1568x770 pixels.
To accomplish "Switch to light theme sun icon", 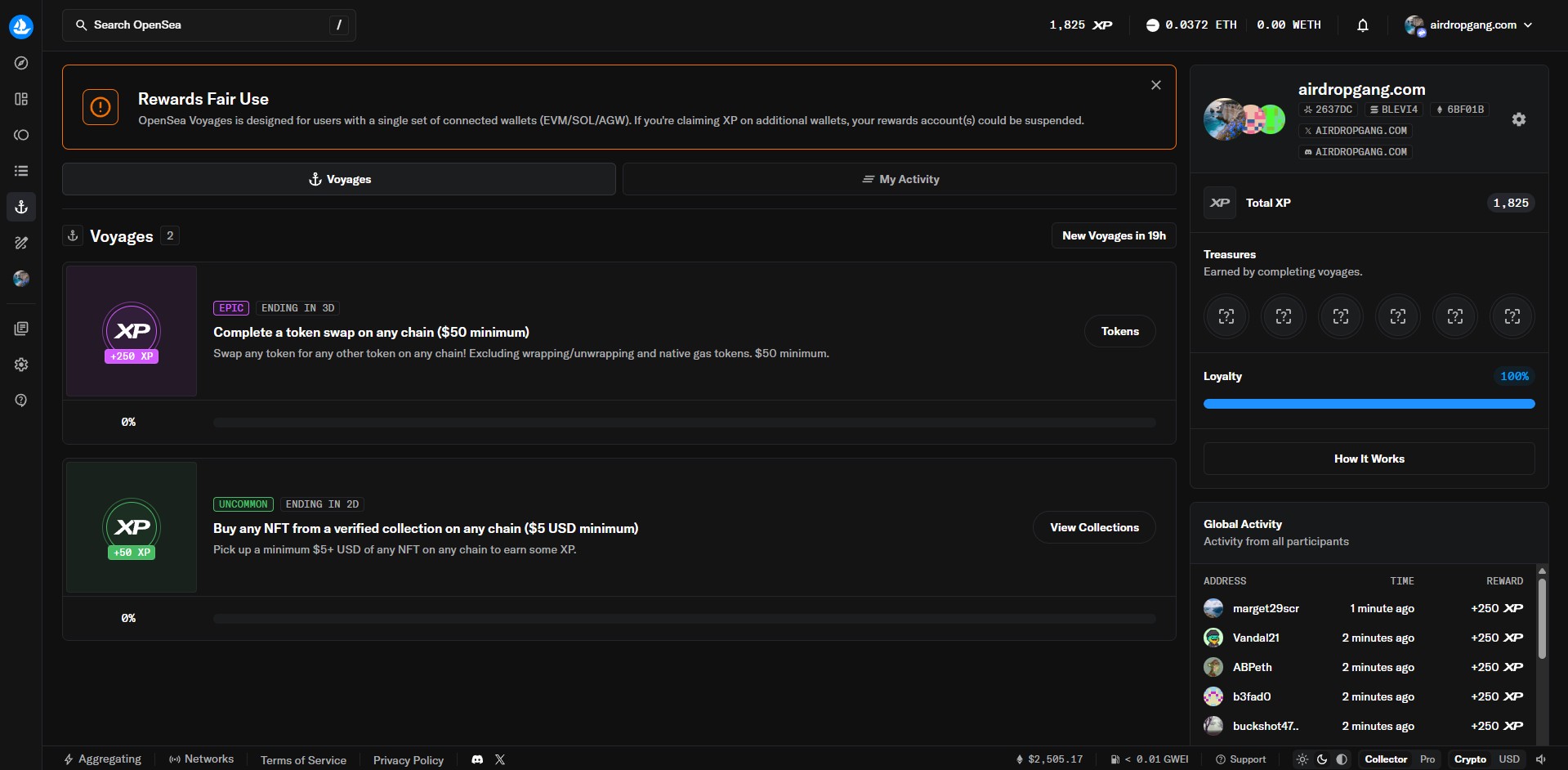I will click(1302, 759).
